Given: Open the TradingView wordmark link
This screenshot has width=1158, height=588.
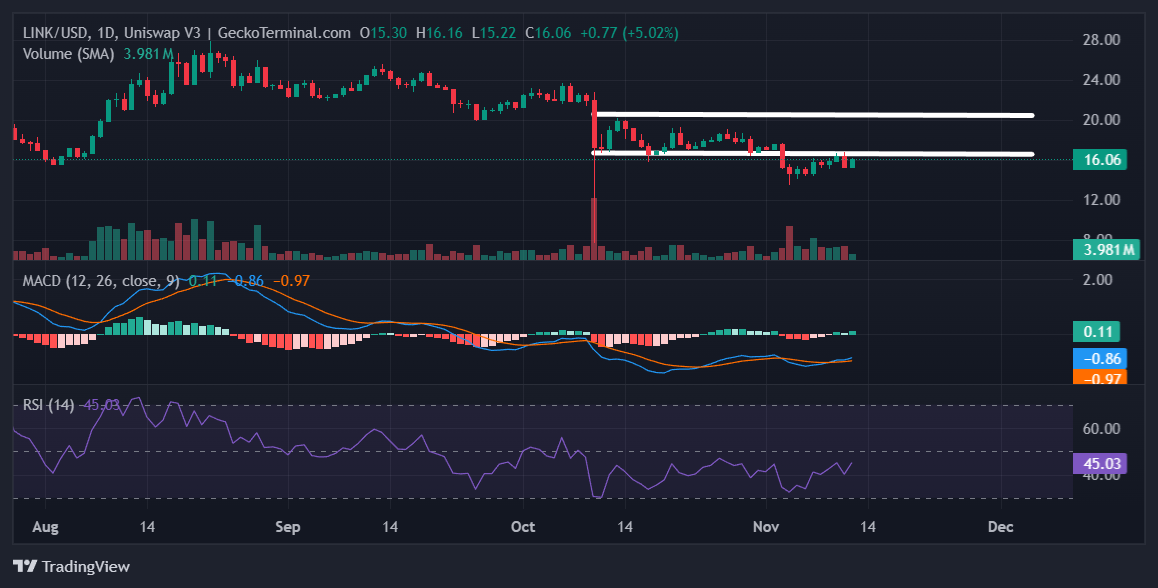Looking at the screenshot, I should tap(86, 567).
